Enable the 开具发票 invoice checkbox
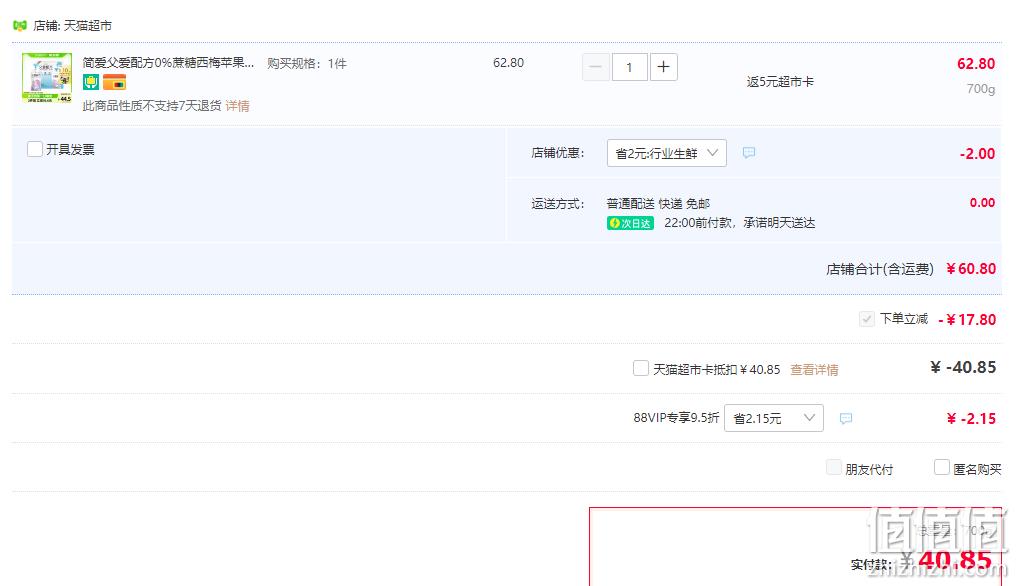The image size is (1017, 586). [x=35, y=149]
